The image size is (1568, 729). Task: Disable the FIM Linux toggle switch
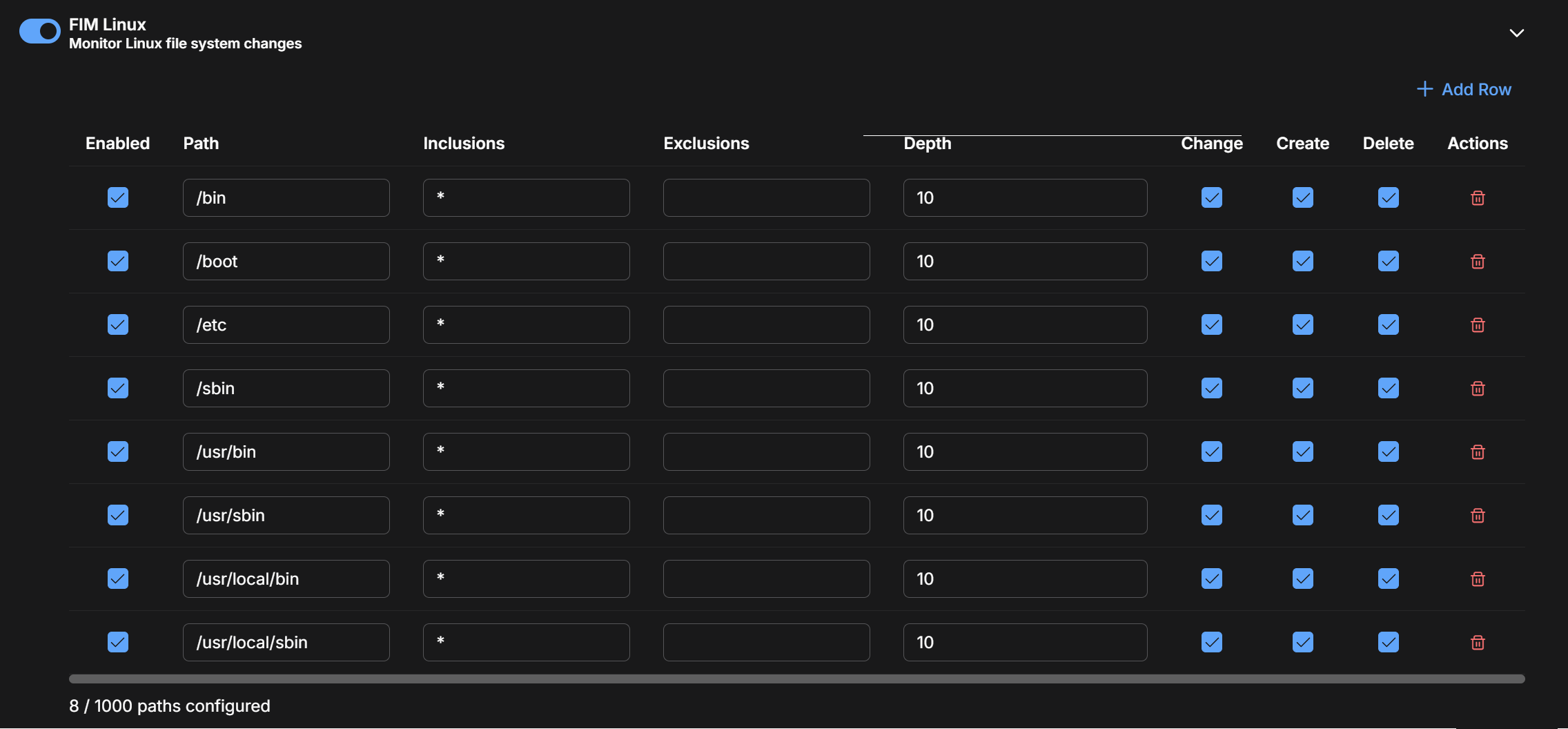40,31
